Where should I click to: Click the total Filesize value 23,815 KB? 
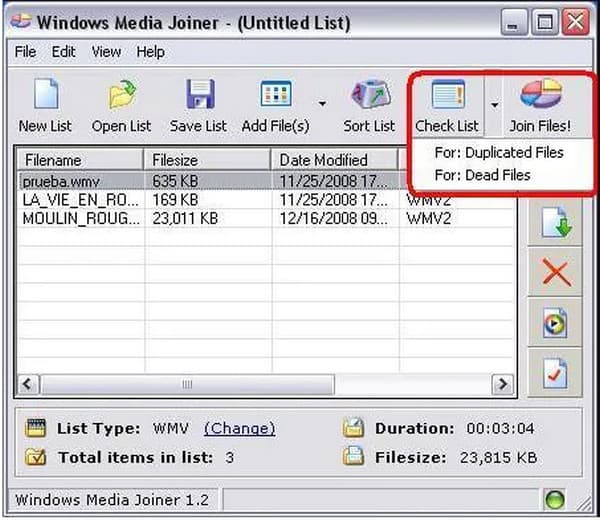499,457
